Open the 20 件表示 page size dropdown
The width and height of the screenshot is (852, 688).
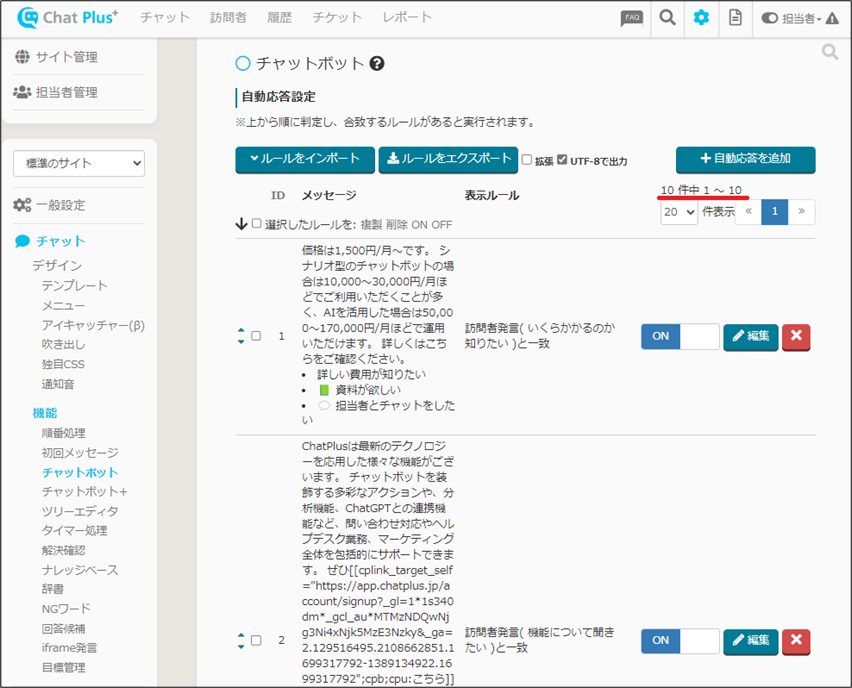(678, 212)
